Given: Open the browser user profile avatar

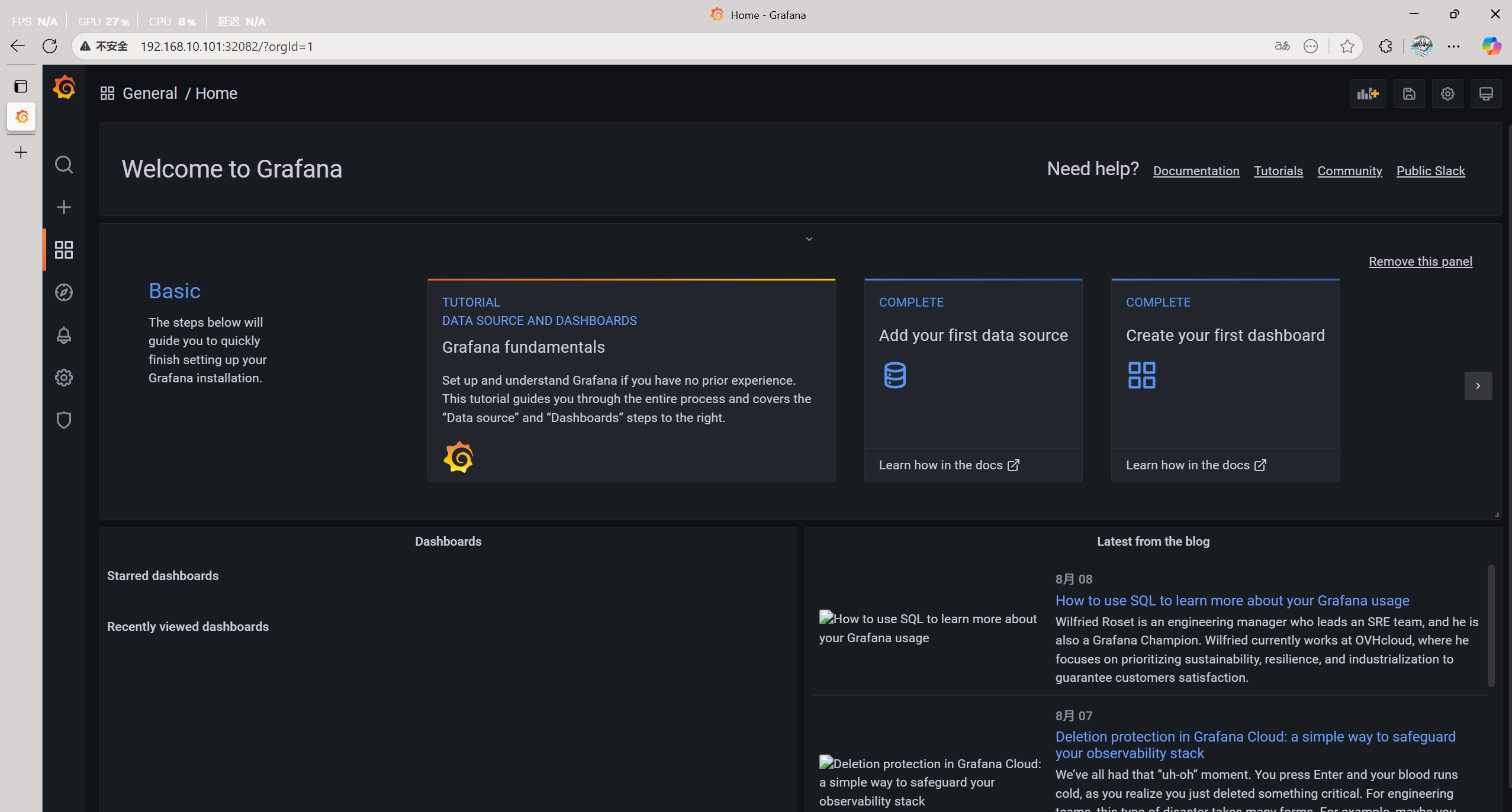Looking at the screenshot, I should [x=1421, y=46].
